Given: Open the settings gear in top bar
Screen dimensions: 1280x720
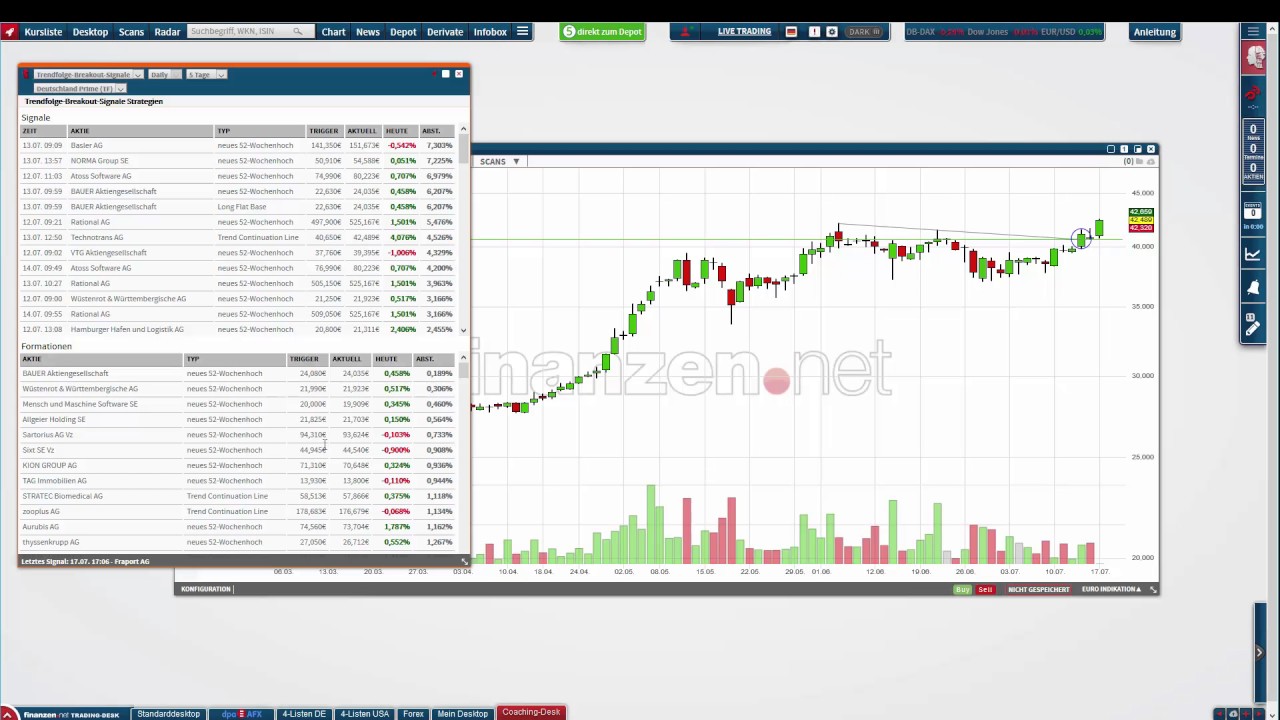Looking at the screenshot, I should pyautogui.click(x=832, y=32).
